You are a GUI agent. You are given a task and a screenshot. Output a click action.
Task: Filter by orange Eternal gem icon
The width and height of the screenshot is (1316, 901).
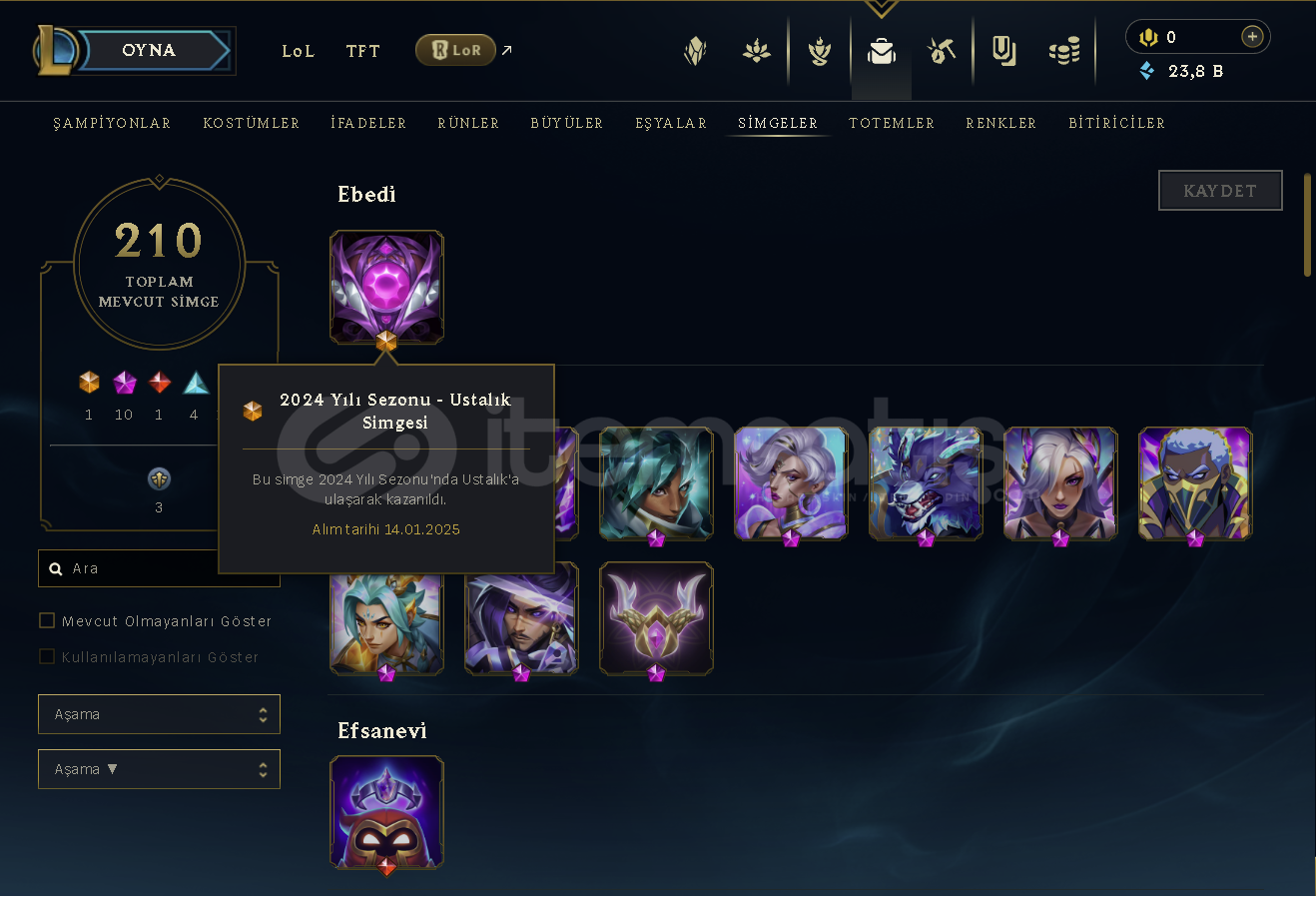[x=89, y=383]
